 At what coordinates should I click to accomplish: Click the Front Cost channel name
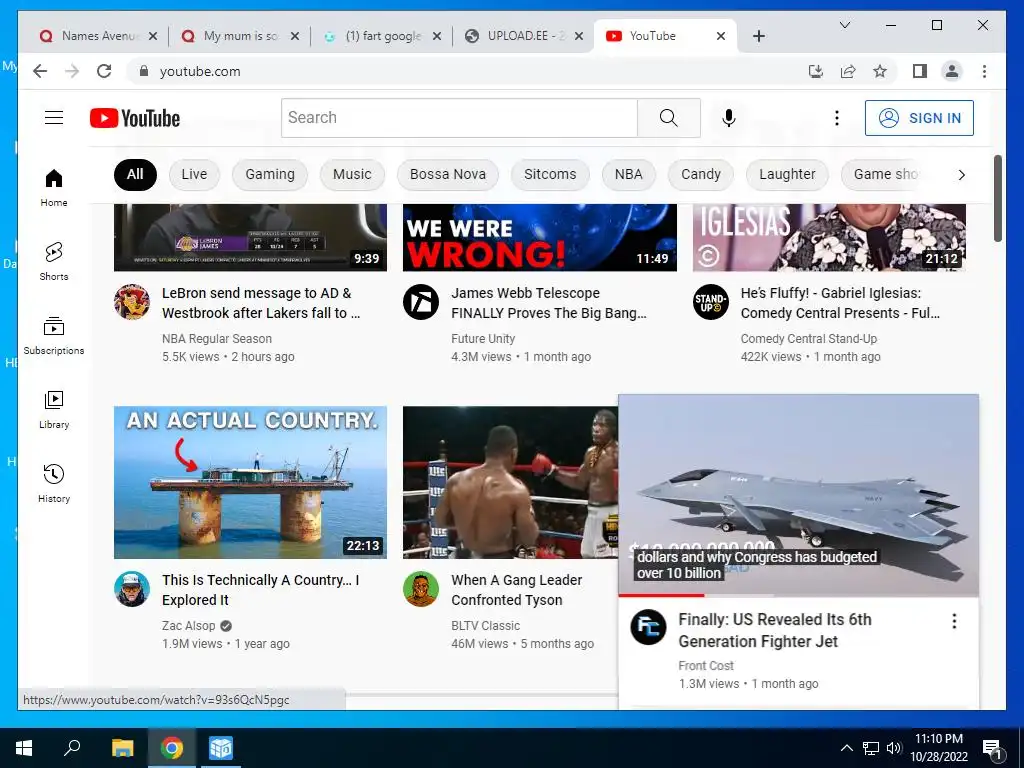(706, 665)
